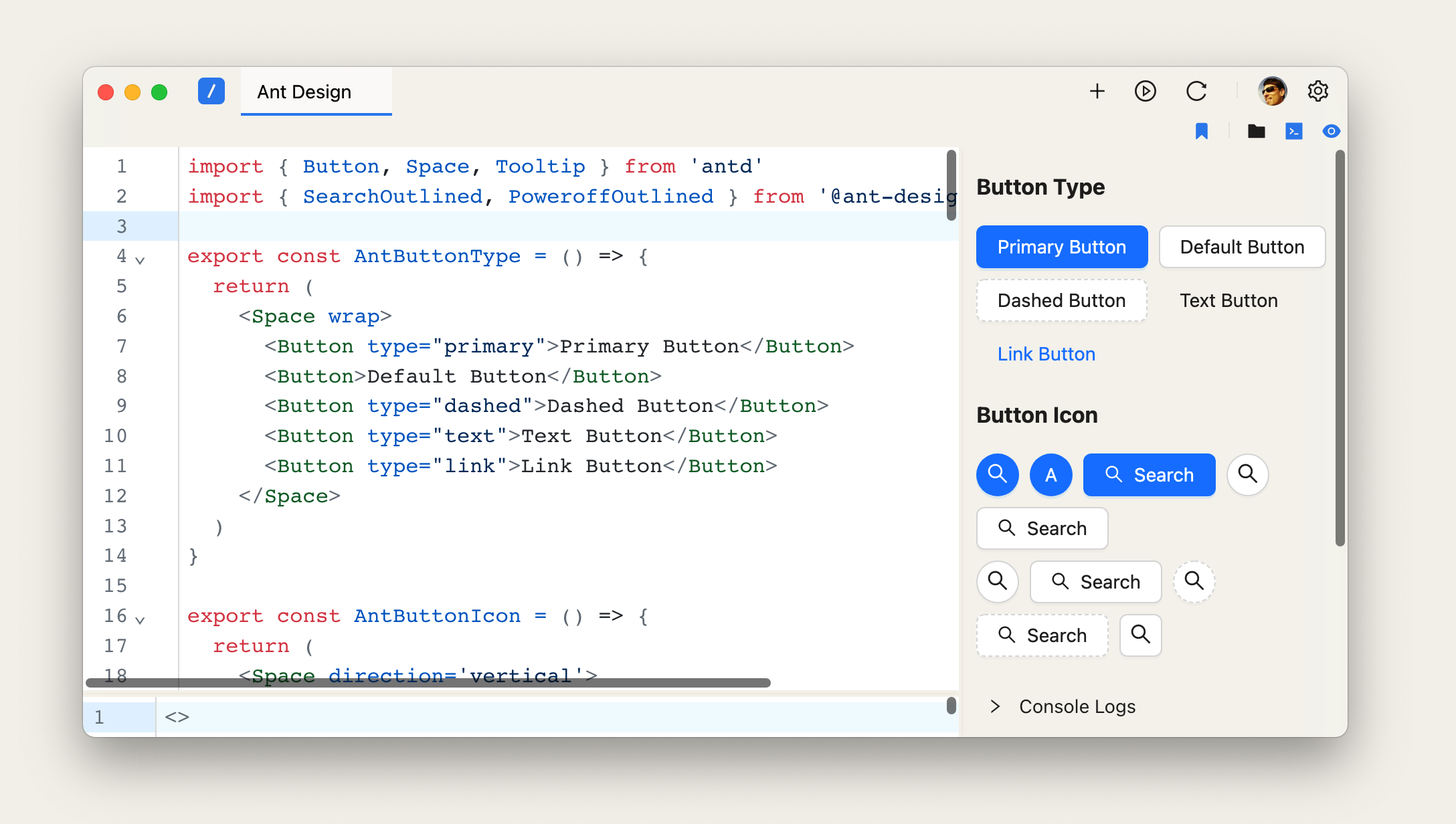This screenshot has width=1456, height=824.
Task: Click the Dashed Button
Action: 1061,300
